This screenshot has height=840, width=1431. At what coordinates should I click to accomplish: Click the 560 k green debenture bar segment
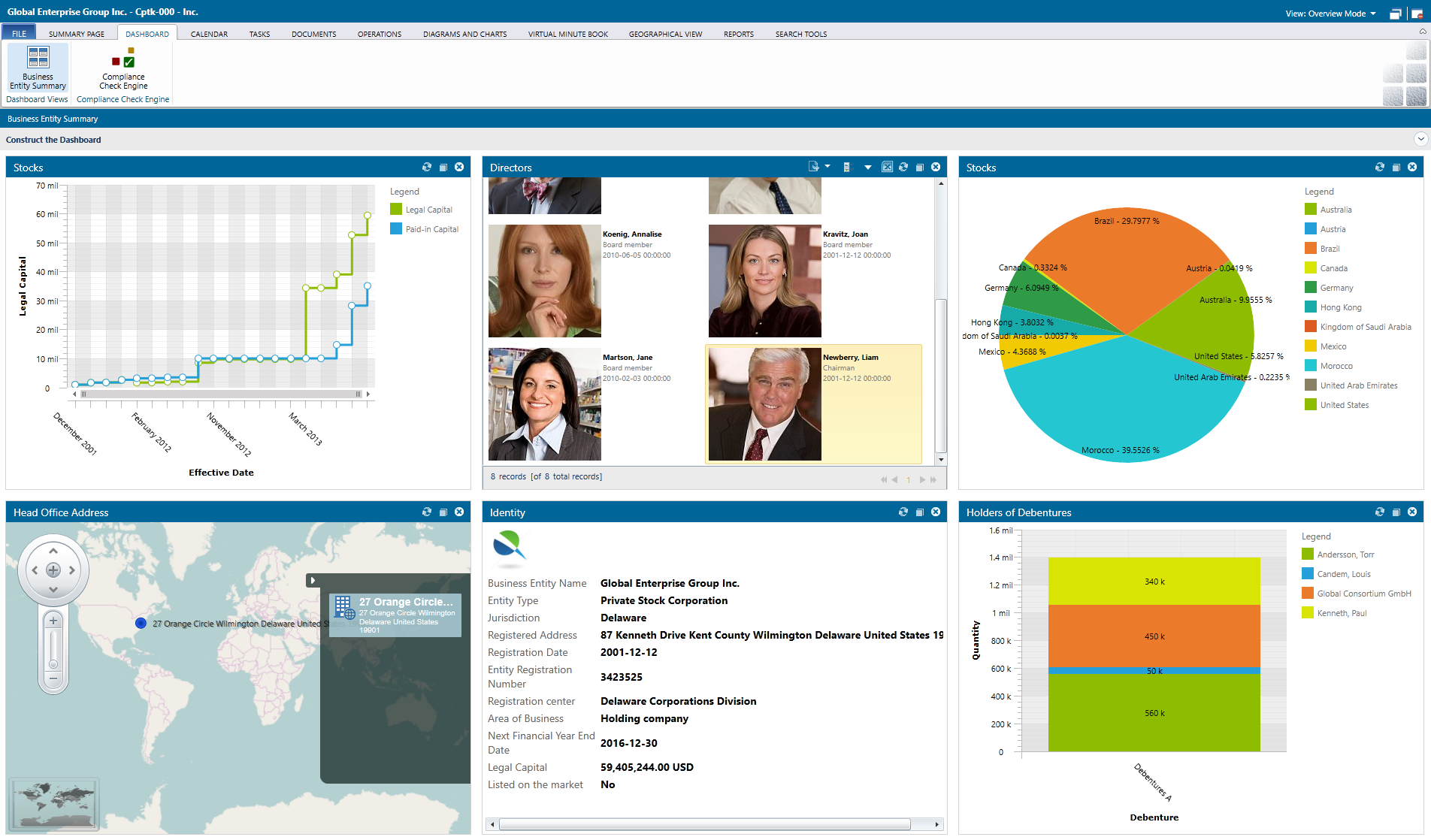point(1154,713)
